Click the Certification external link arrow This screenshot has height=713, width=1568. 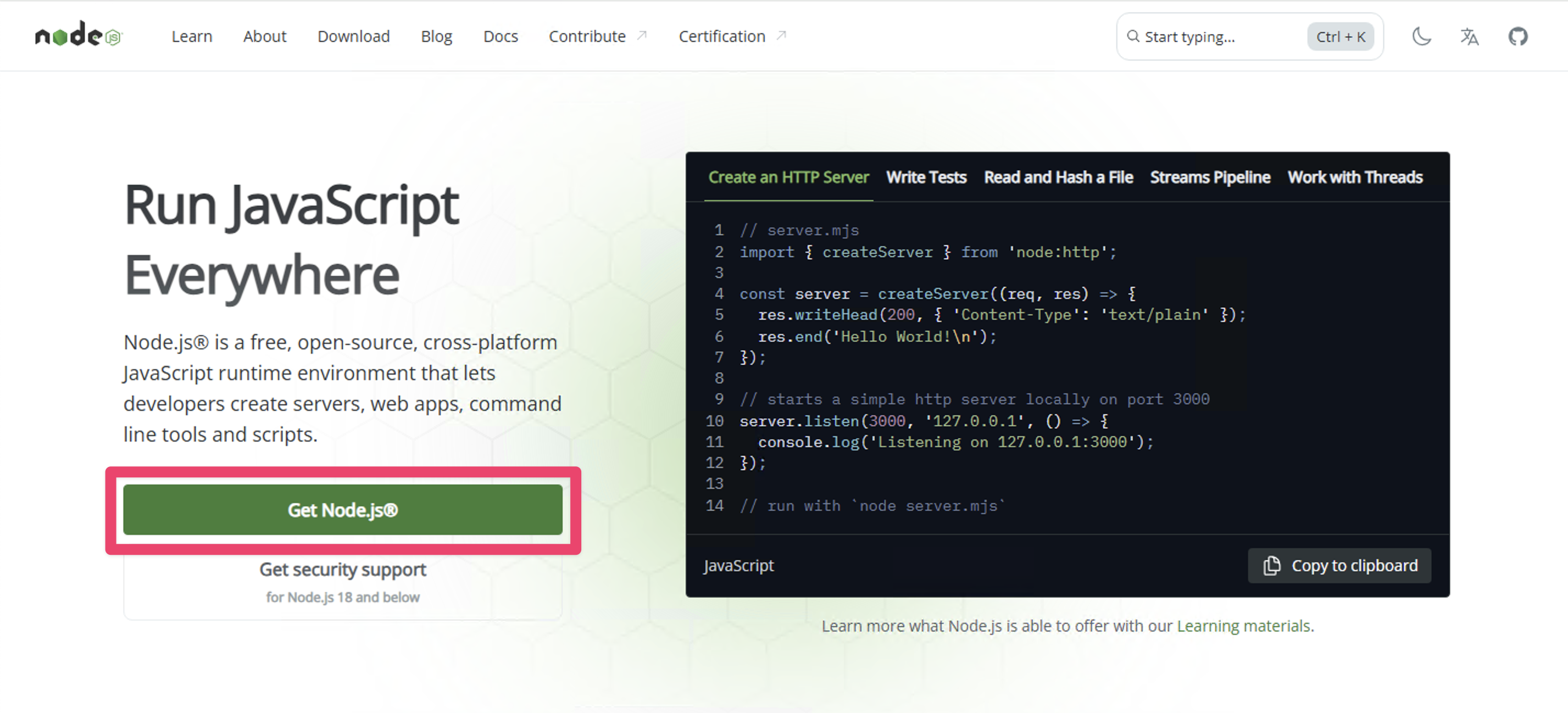pyautogui.click(x=782, y=36)
